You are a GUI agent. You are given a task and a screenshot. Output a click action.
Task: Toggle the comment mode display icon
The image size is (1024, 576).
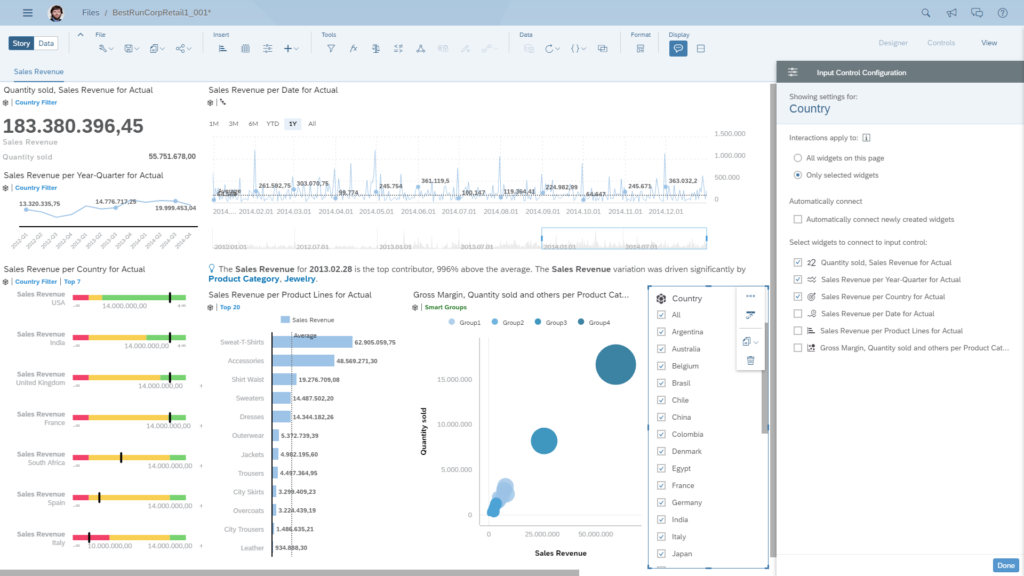tap(678, 48)
